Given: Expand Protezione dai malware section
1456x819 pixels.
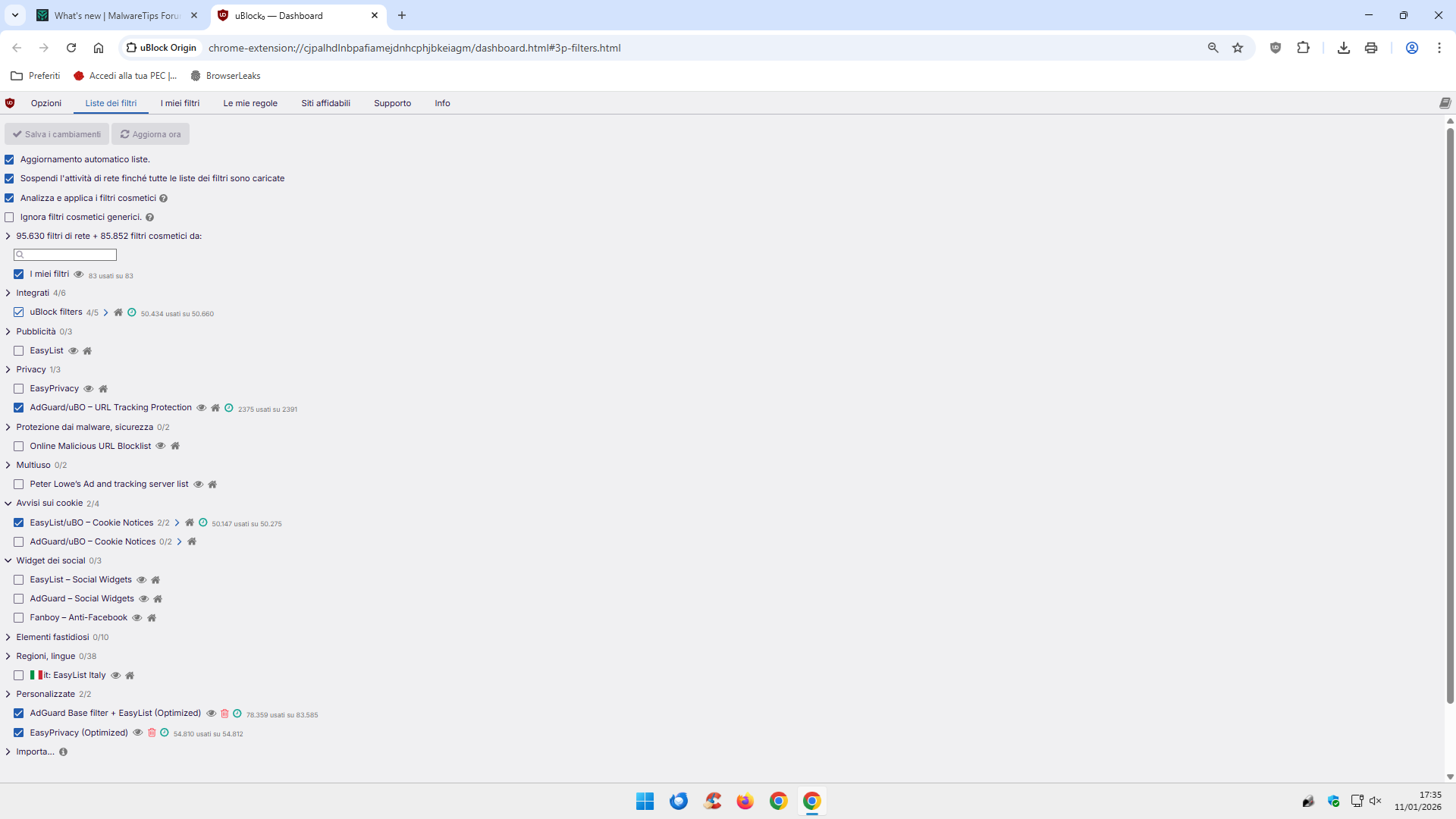Looking at the screenshot, I should (x=8, y=428).
